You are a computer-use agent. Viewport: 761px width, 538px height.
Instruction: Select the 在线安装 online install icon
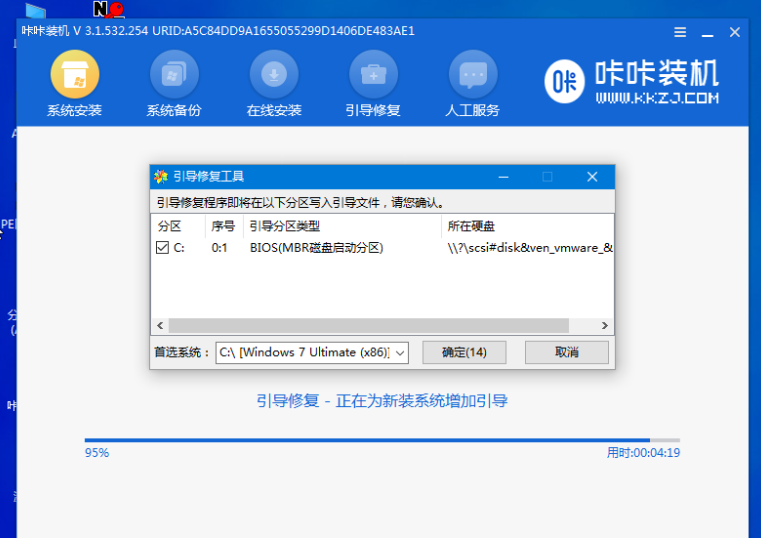(274, 75)
